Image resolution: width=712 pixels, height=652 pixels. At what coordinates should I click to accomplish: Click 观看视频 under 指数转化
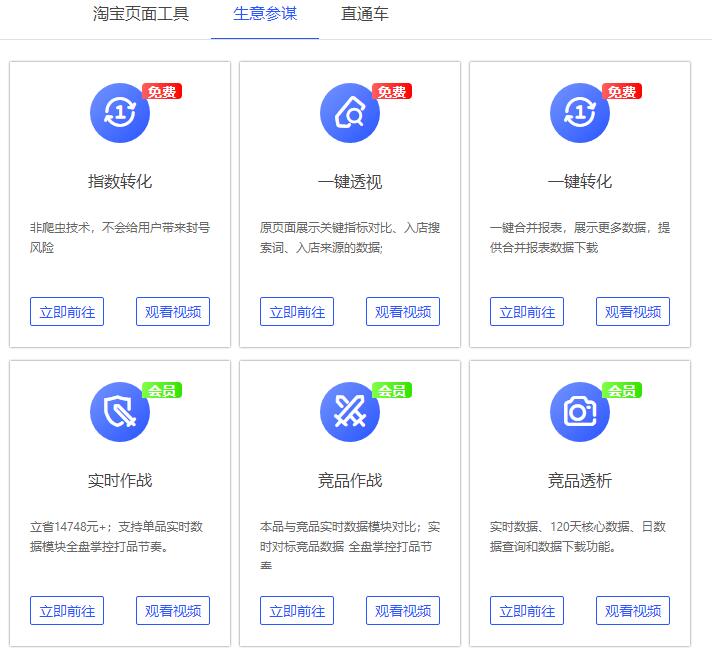[173, 311]
